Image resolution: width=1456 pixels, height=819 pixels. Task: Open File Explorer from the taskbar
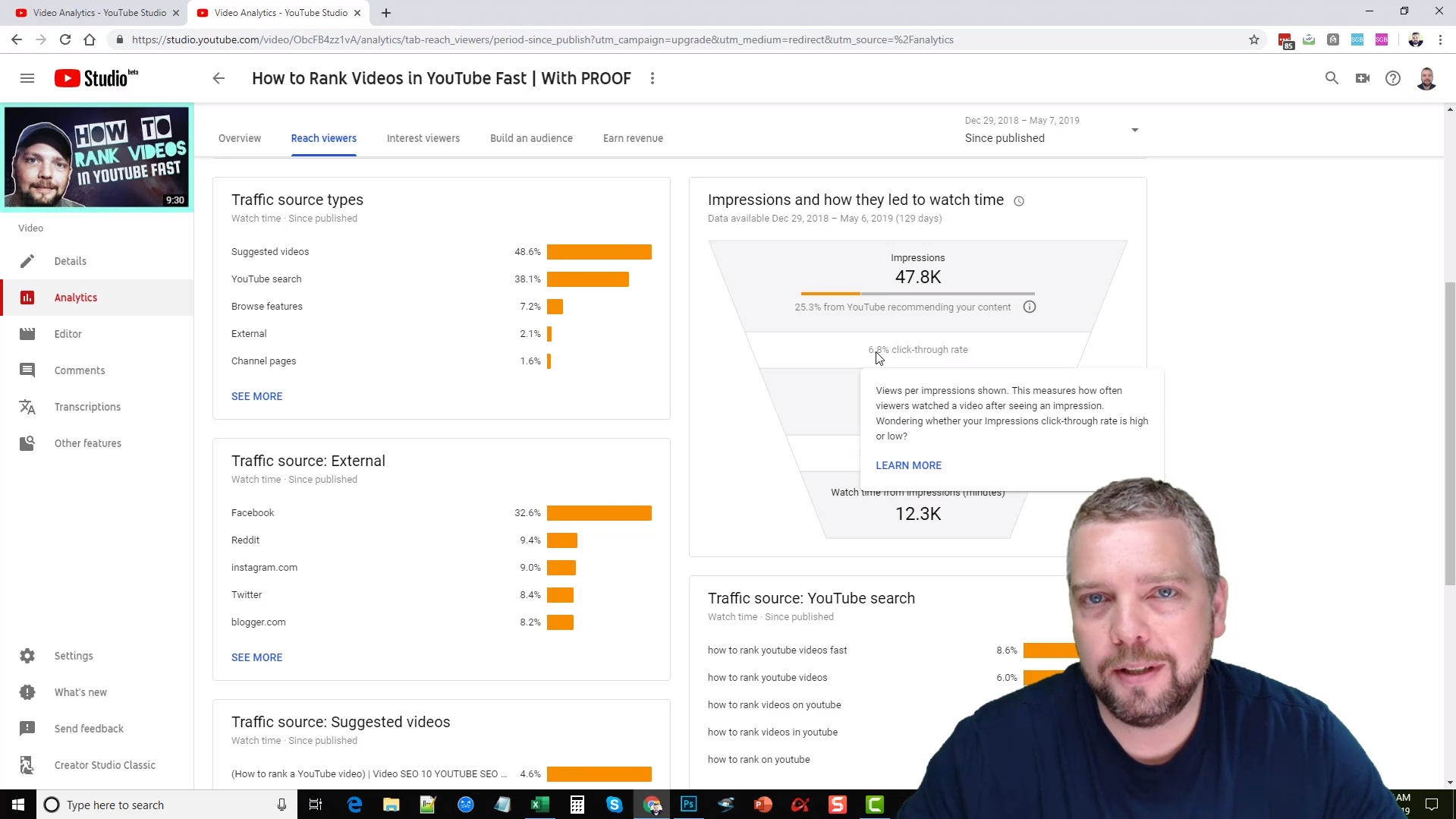click(x=391, y=805)
